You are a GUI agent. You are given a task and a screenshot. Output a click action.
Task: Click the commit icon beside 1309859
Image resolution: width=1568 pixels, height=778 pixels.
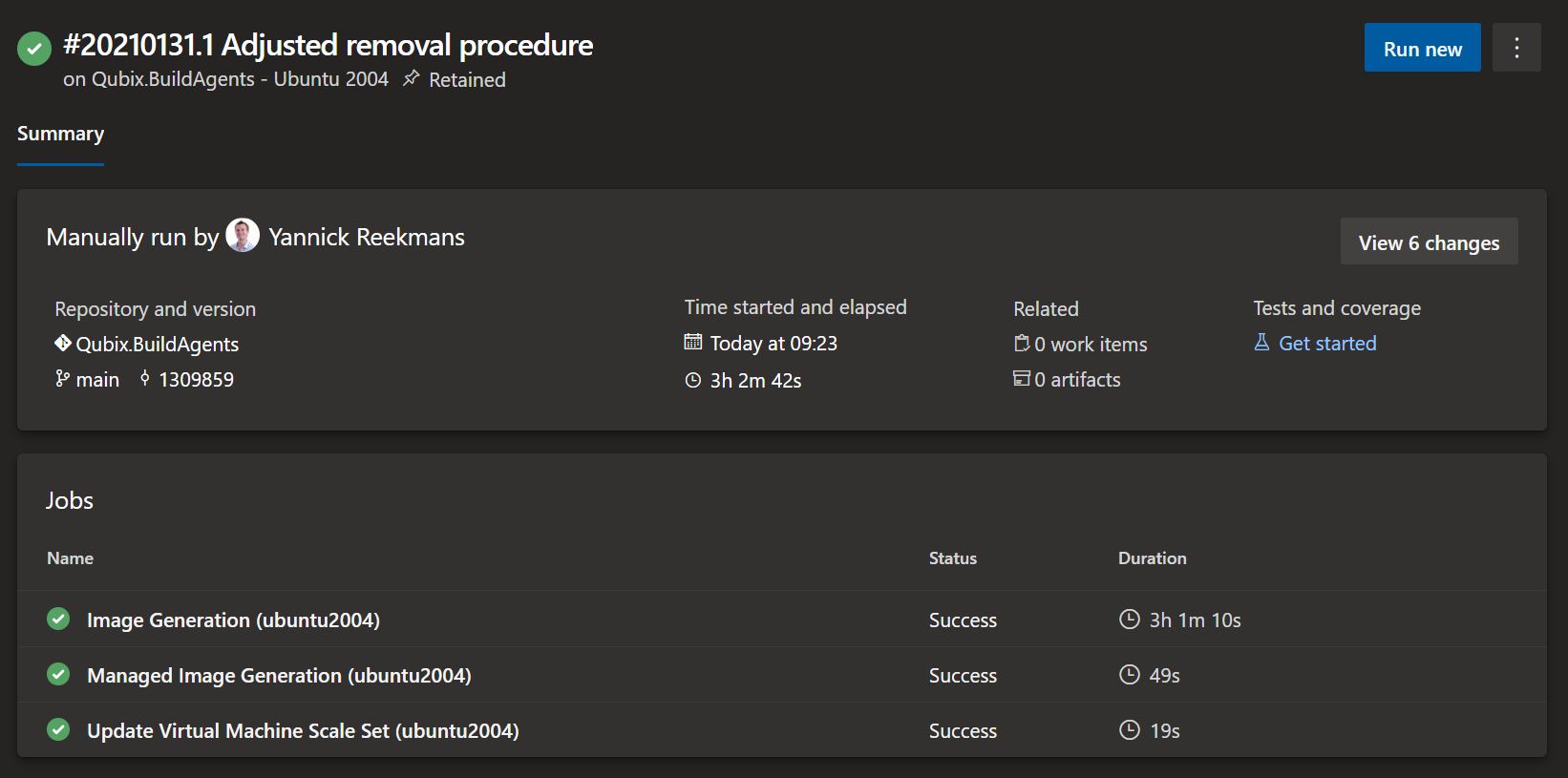(x=145, y=379)
